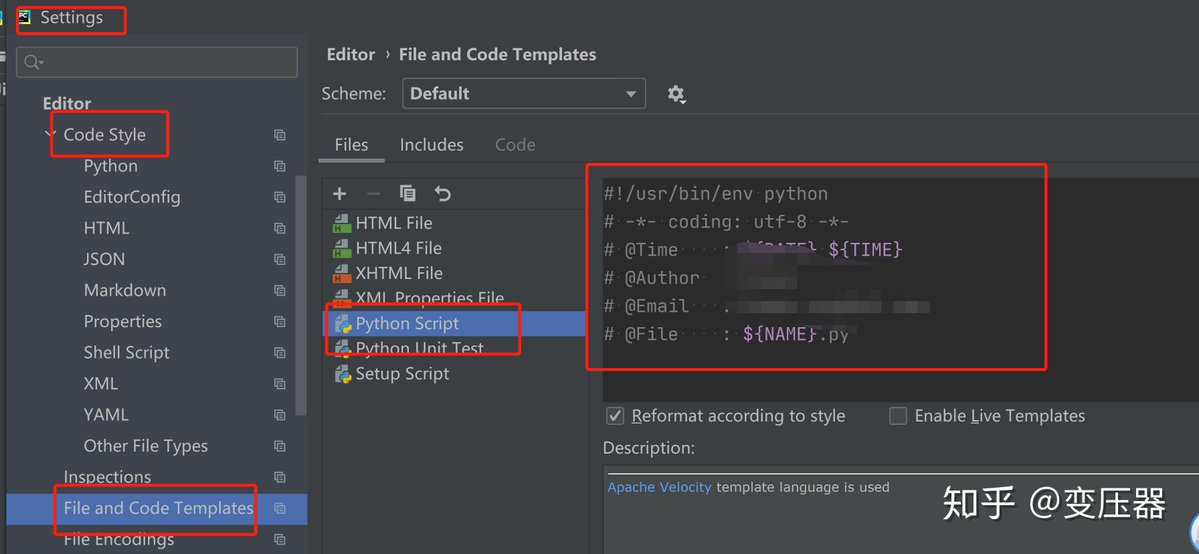Click the project-level icon beside Shell Script
The width and height of the screenshot is (1199, 554).
click(x=280, y=353)
